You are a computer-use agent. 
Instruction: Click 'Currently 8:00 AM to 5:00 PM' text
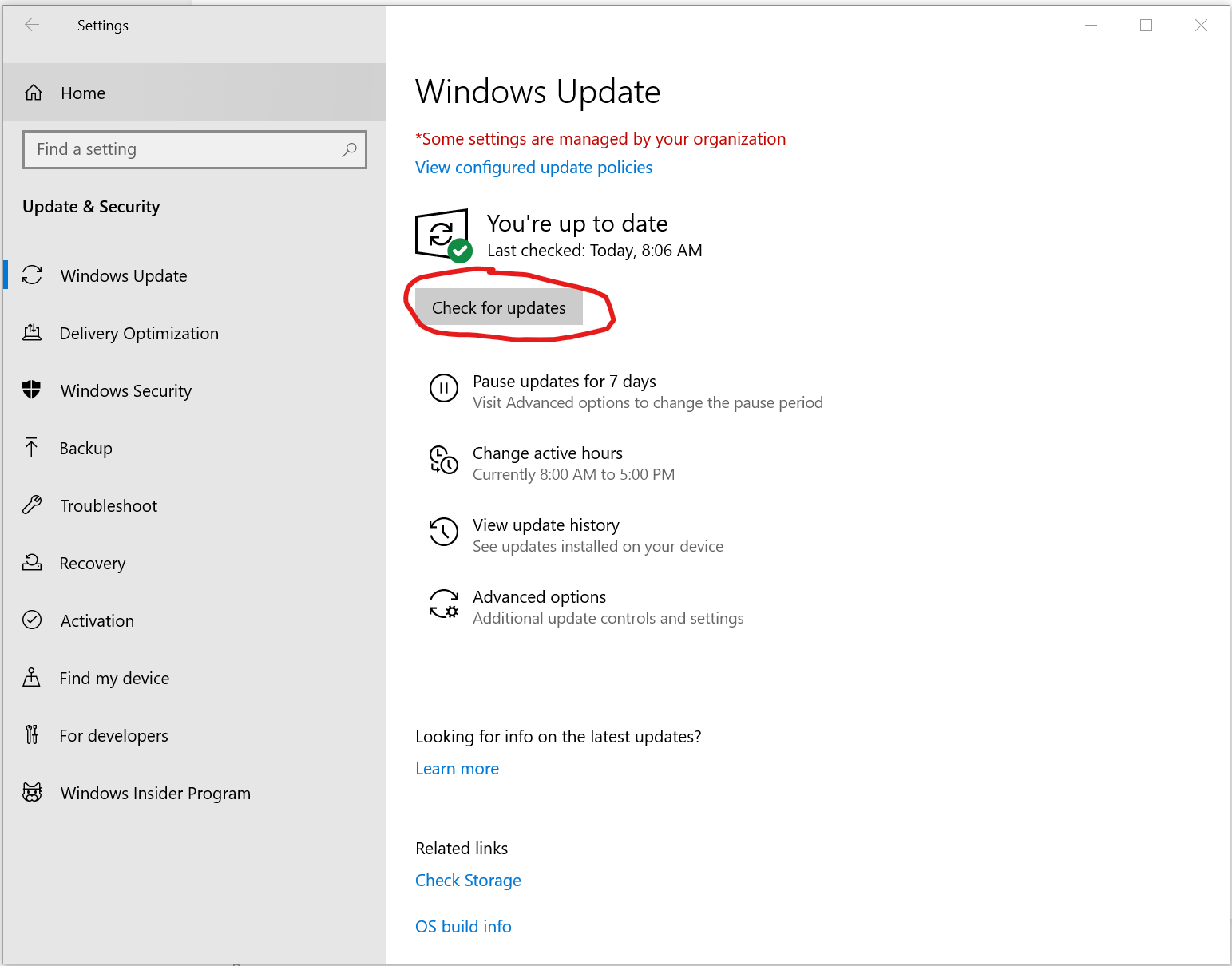coord(573,474)
